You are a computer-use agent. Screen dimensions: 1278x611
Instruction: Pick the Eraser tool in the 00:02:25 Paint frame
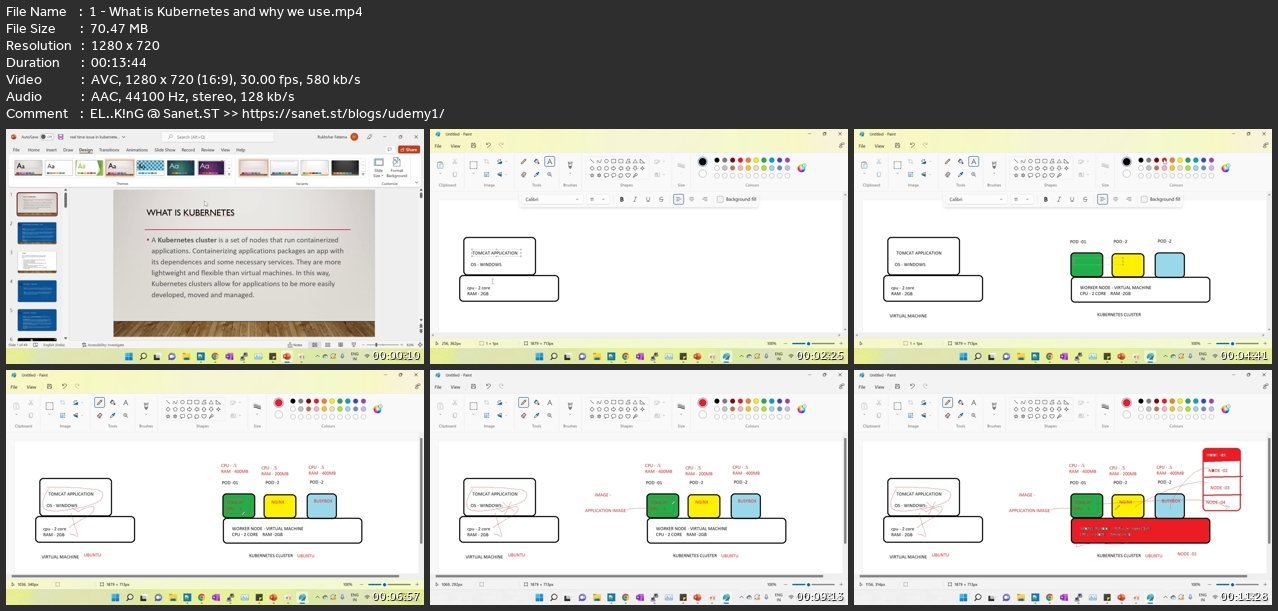pos(524,175)
